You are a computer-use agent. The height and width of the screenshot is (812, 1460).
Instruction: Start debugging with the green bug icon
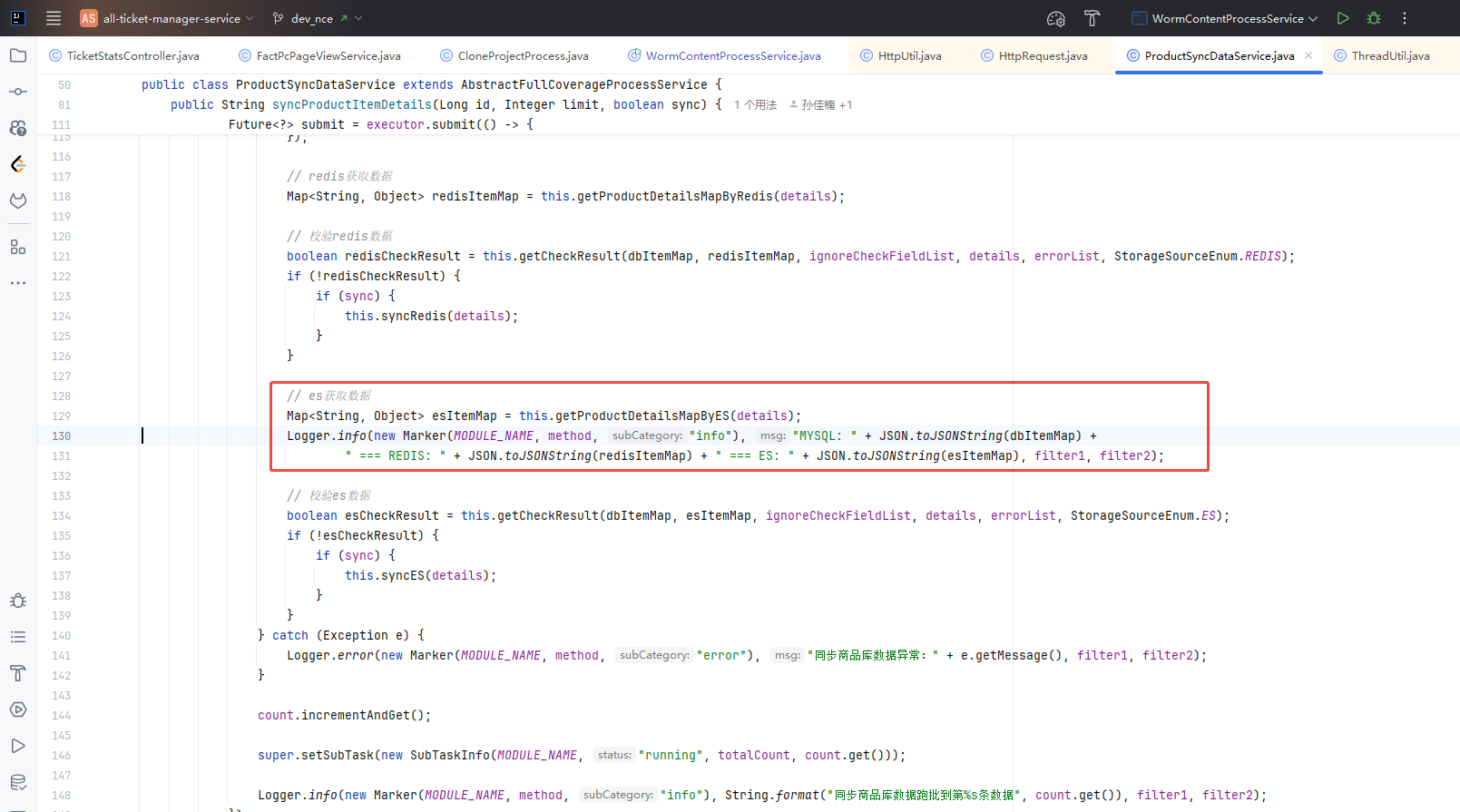tap(1374, 18)
